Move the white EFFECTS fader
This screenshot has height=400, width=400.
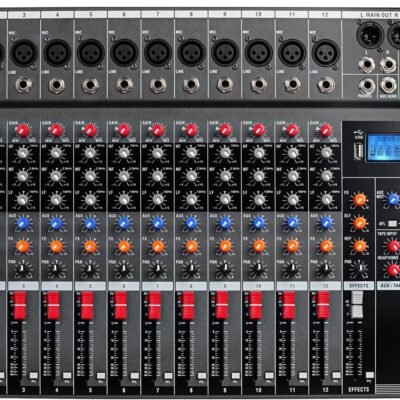(x=357, y=304)
